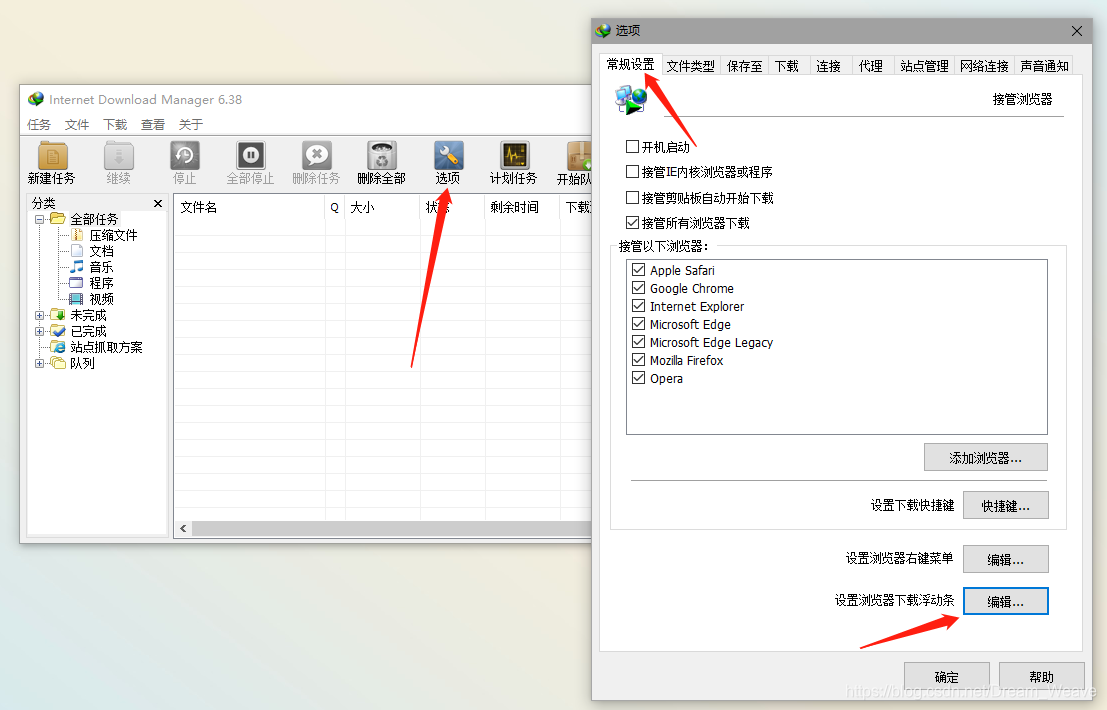Open the 任务 menu
The height and width of the screenshot is (710, 1107).
click(39, 124)
